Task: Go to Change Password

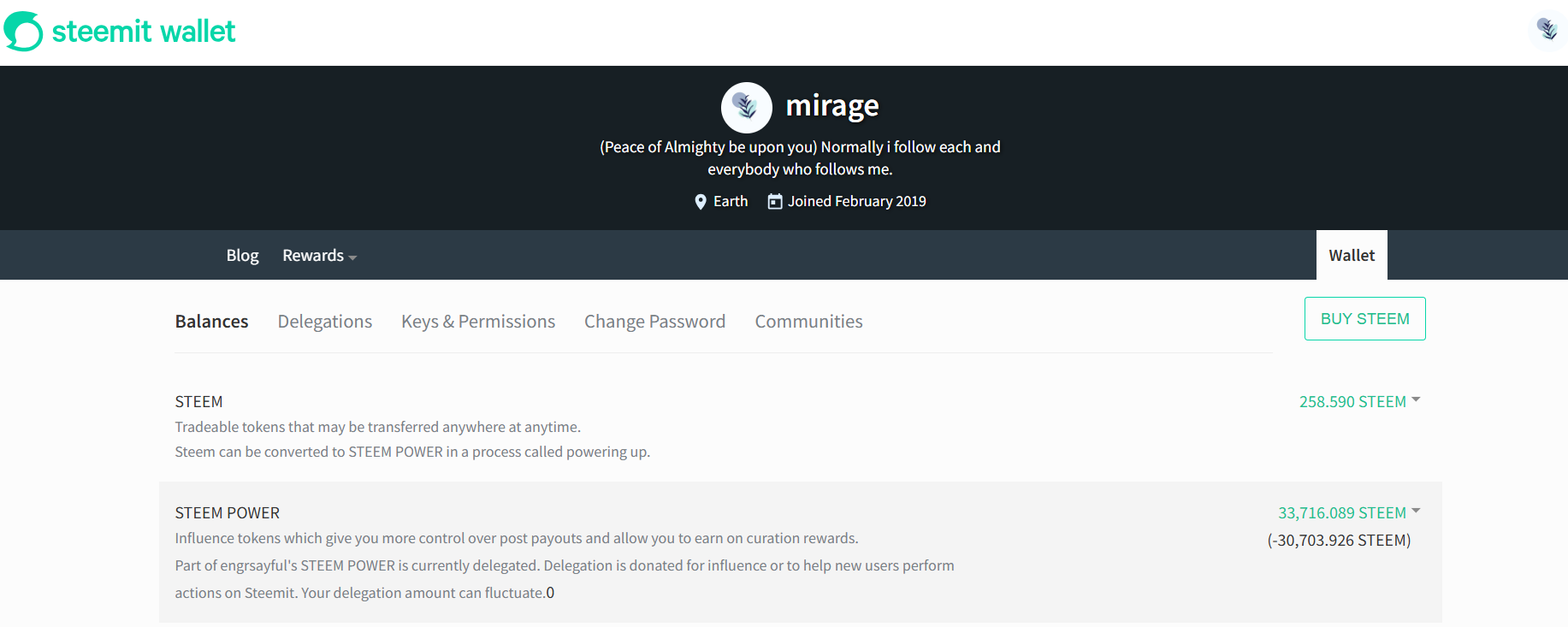Action: click(654, 322)
